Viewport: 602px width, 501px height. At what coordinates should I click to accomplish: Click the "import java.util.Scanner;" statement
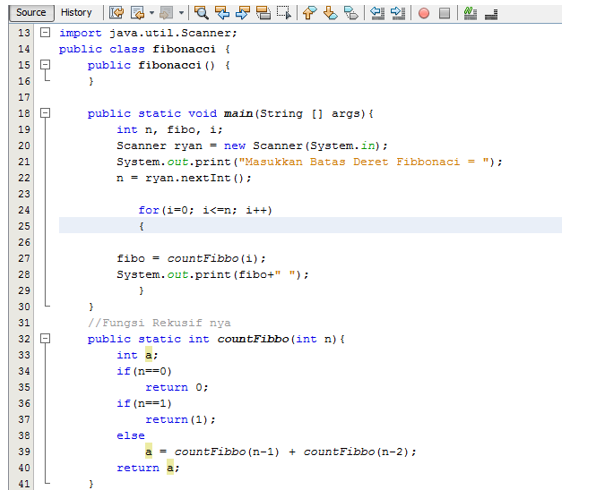[148, 33]
